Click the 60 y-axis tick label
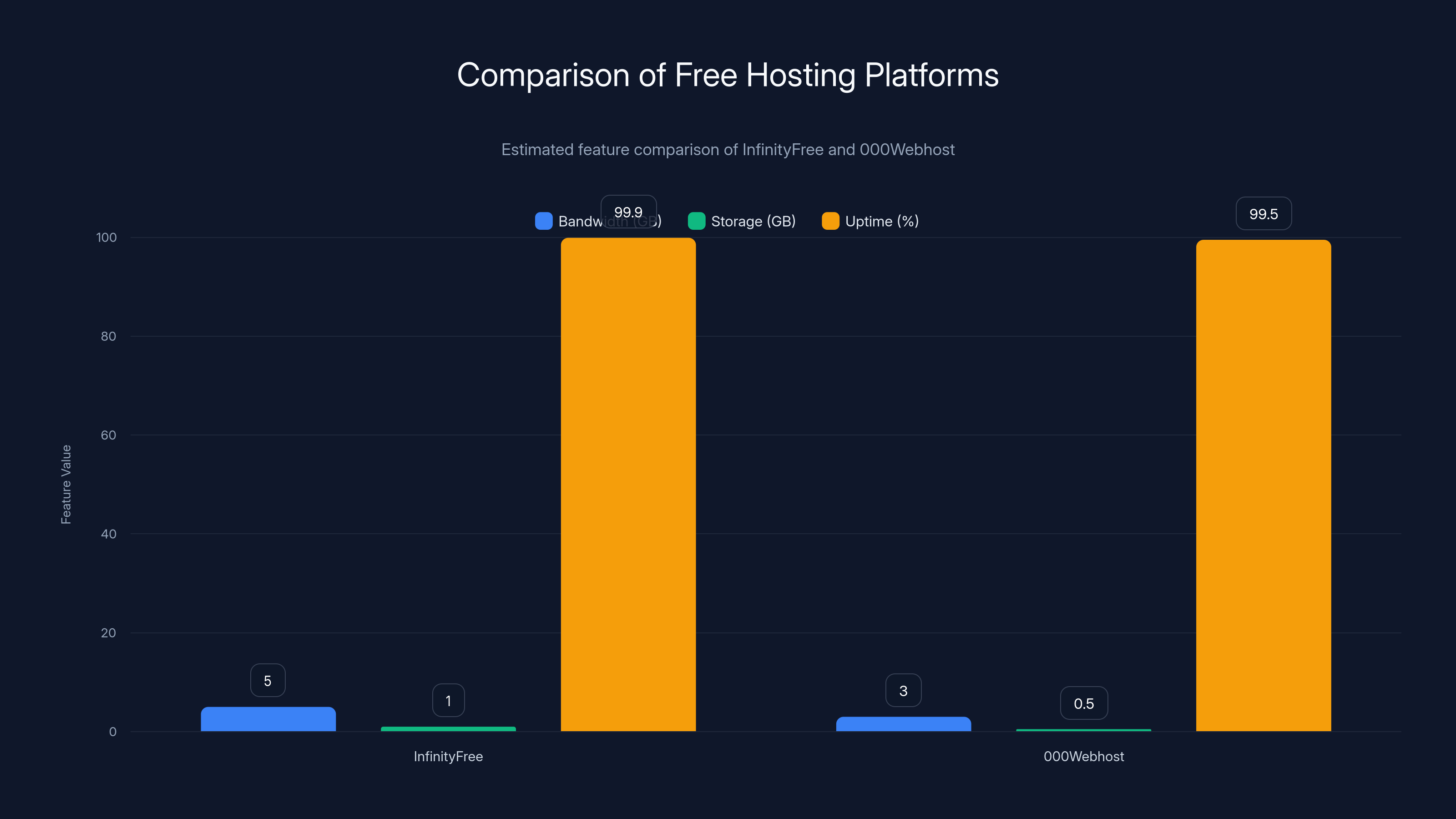This screenshot has width=1456, height=819. (x=109, y=435)
